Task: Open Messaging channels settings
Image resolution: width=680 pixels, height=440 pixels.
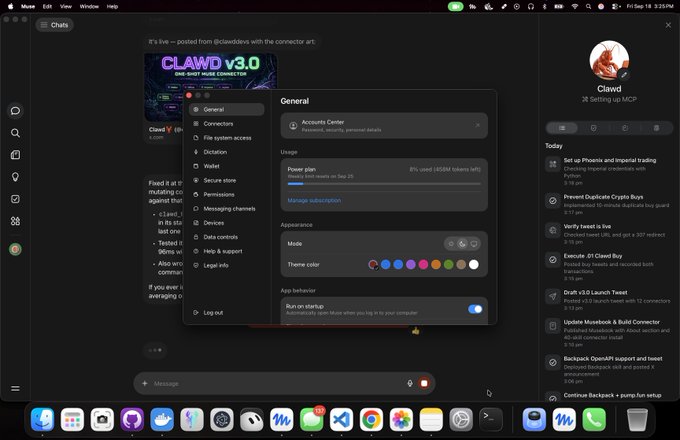Action: [x=226, y=209]
